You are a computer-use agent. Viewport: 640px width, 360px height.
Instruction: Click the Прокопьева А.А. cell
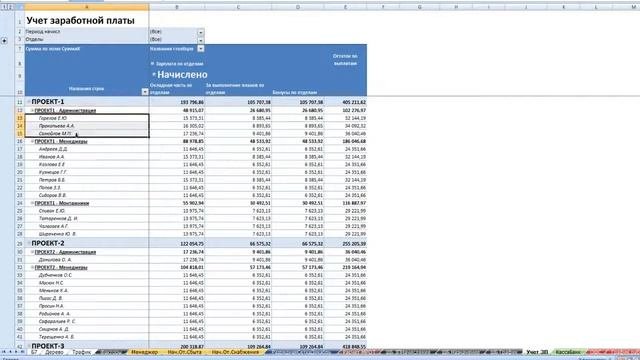87,126
